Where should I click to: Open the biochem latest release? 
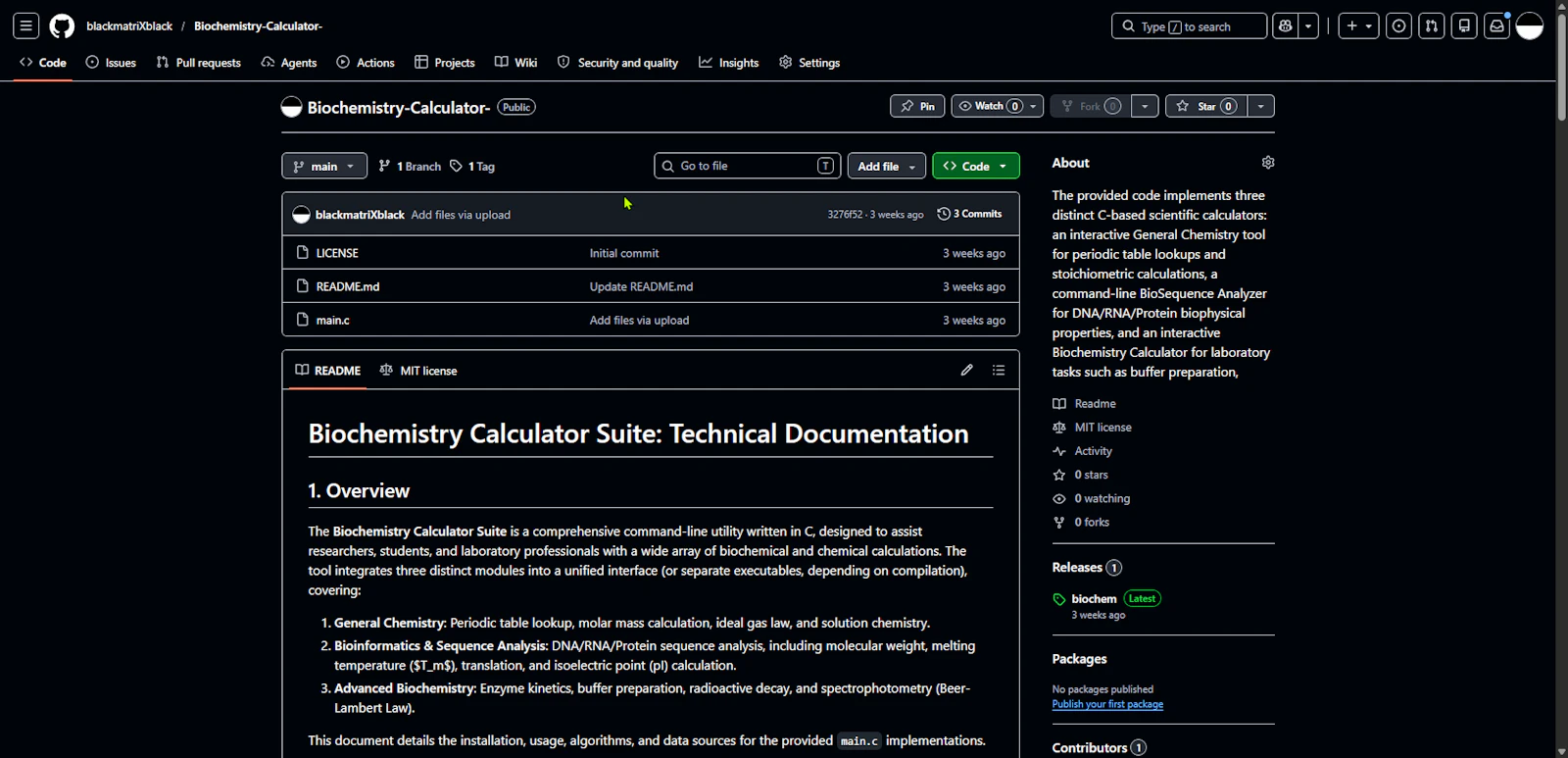[1094, 599]
